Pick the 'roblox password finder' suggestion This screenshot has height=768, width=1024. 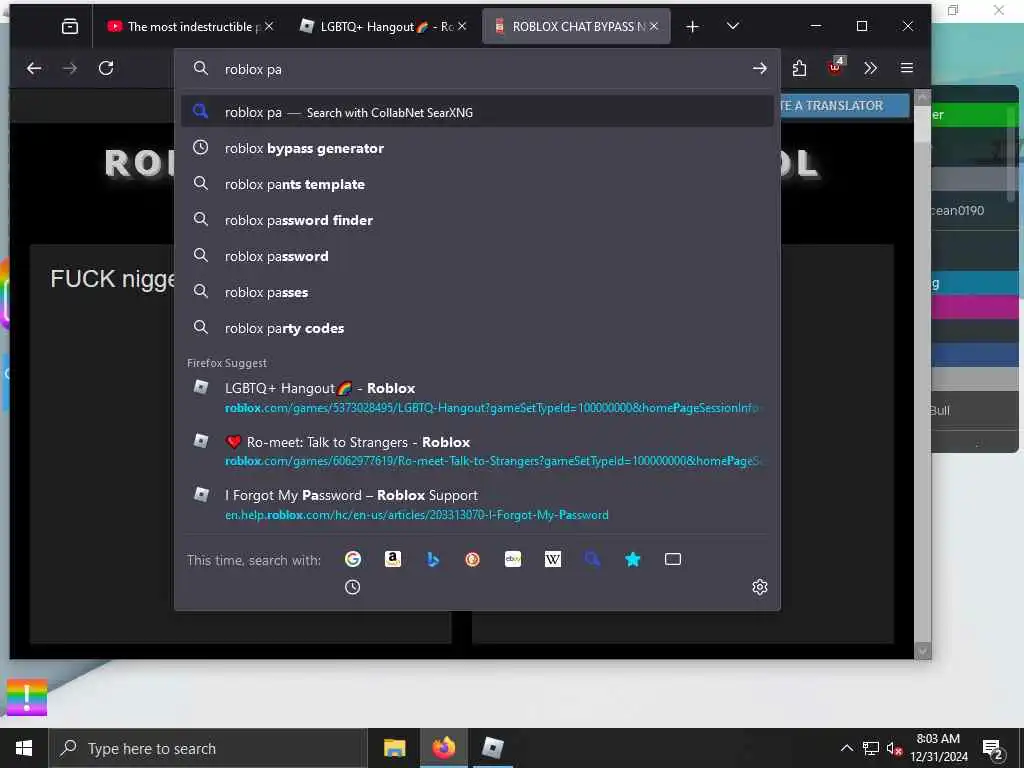tap(477, 220)
